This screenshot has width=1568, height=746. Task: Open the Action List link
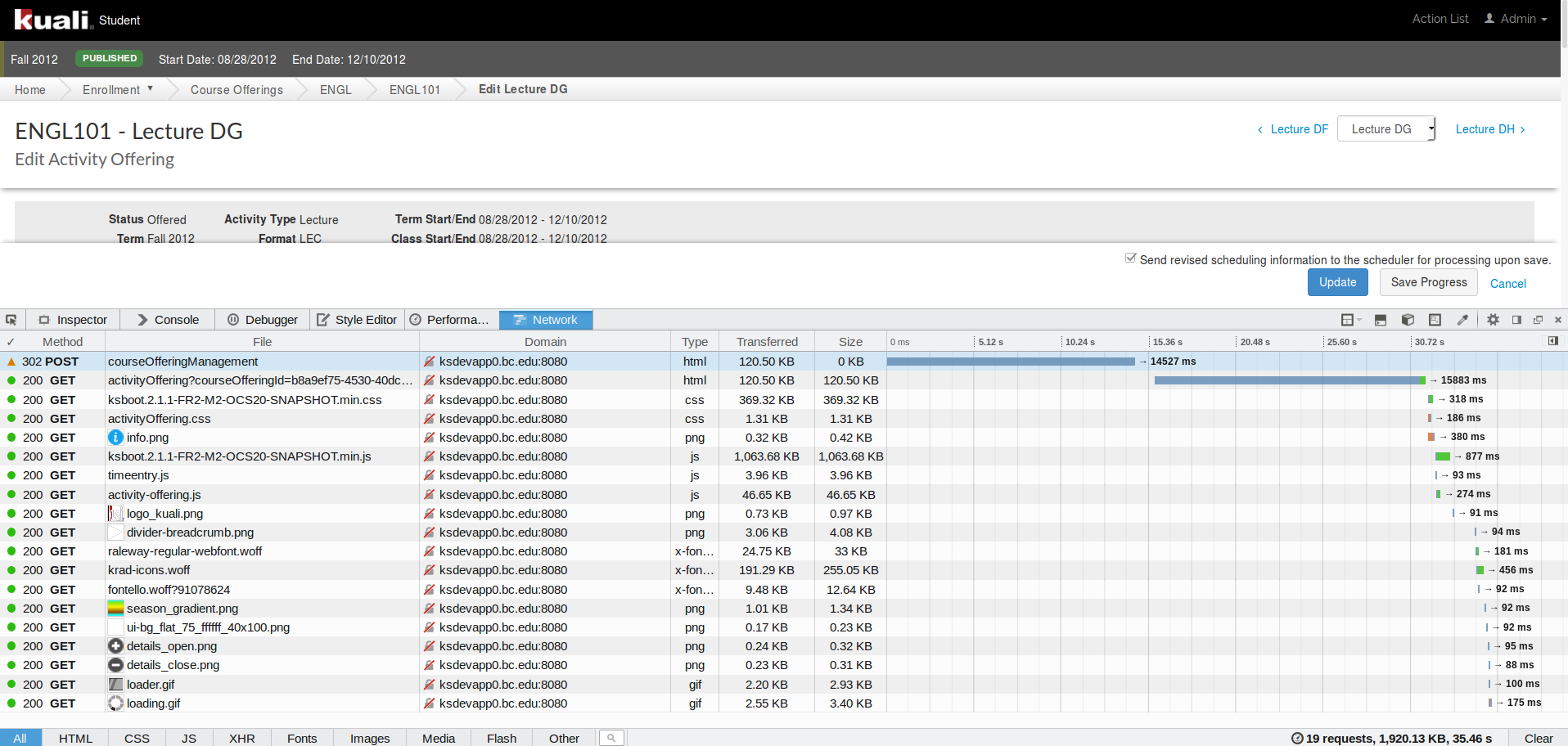tap(1440, 19)
